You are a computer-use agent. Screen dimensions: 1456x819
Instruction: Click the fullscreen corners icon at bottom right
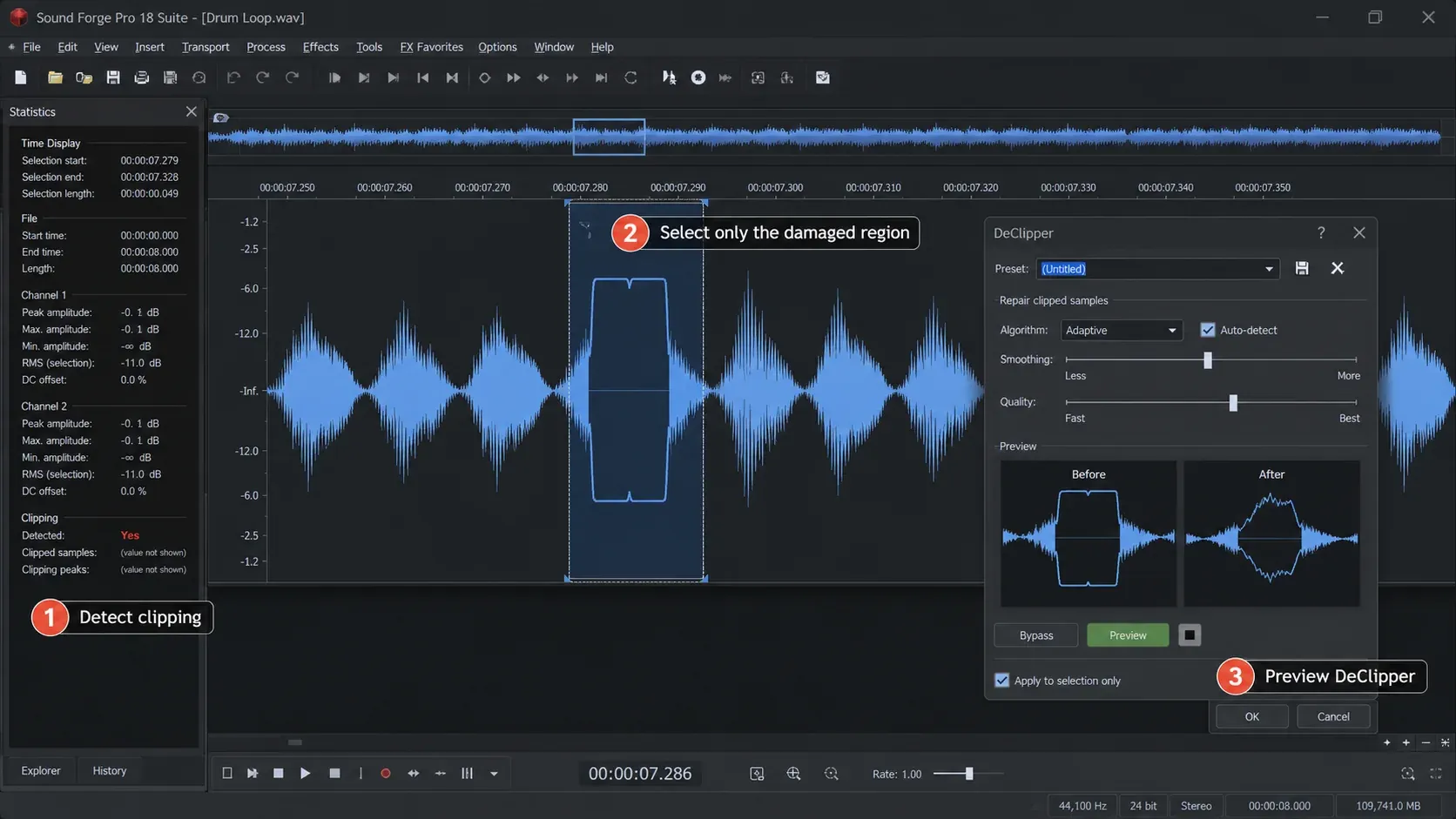[x=1436, y=774]
